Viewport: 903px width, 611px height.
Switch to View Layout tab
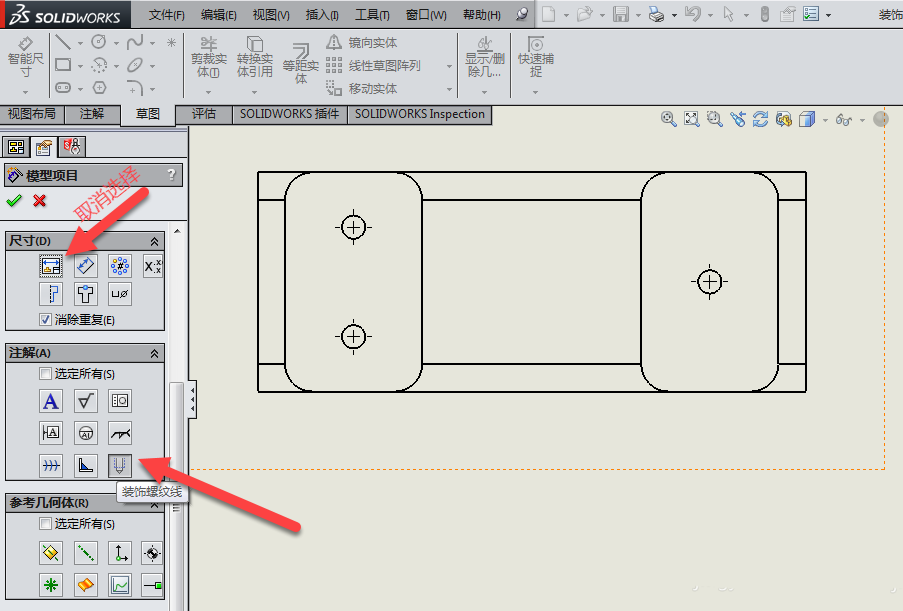pos(32,114)
